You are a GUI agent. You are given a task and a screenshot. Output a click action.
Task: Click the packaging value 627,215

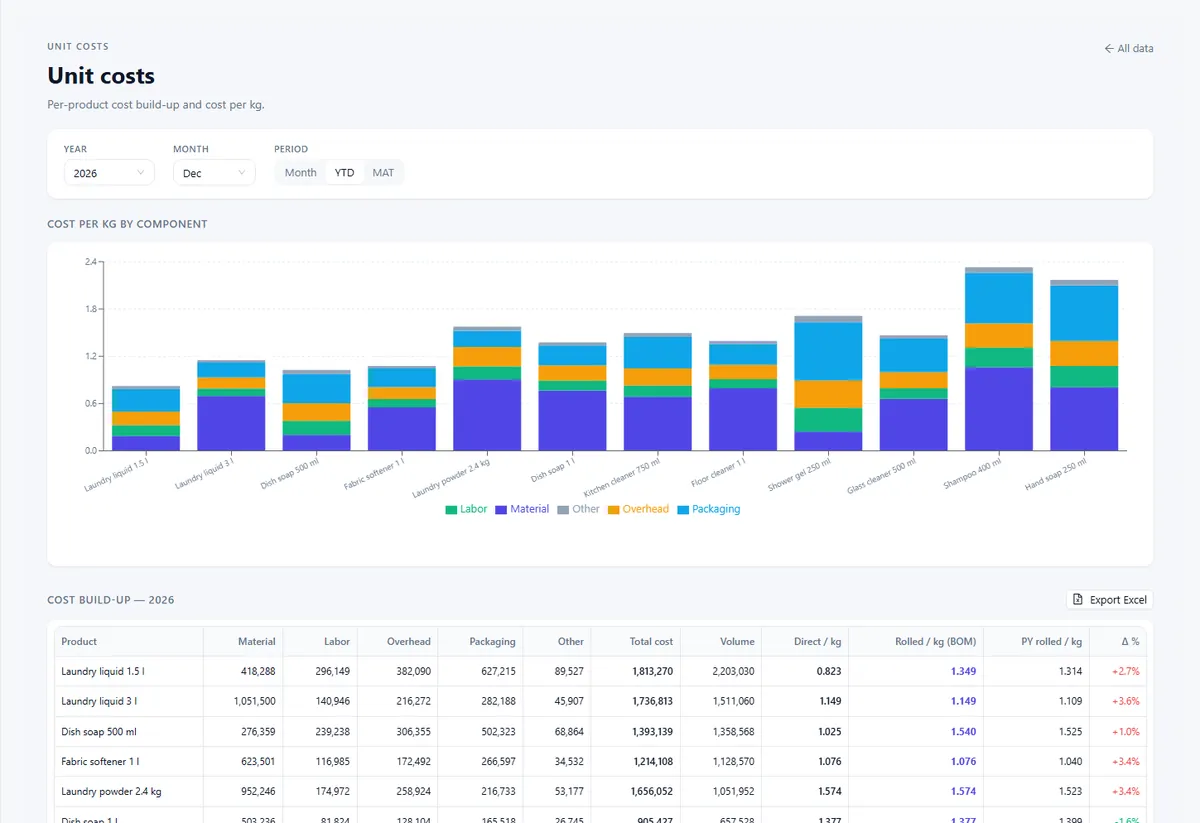pyautogui.click(x=498, y=671)
